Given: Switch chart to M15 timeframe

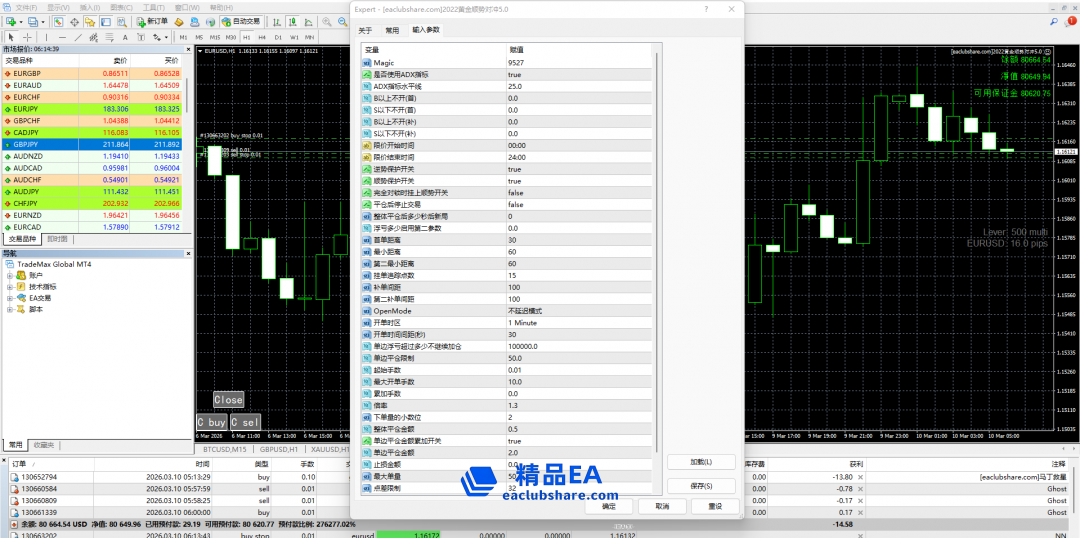Looking at the screenshot, I should point(215,37).
